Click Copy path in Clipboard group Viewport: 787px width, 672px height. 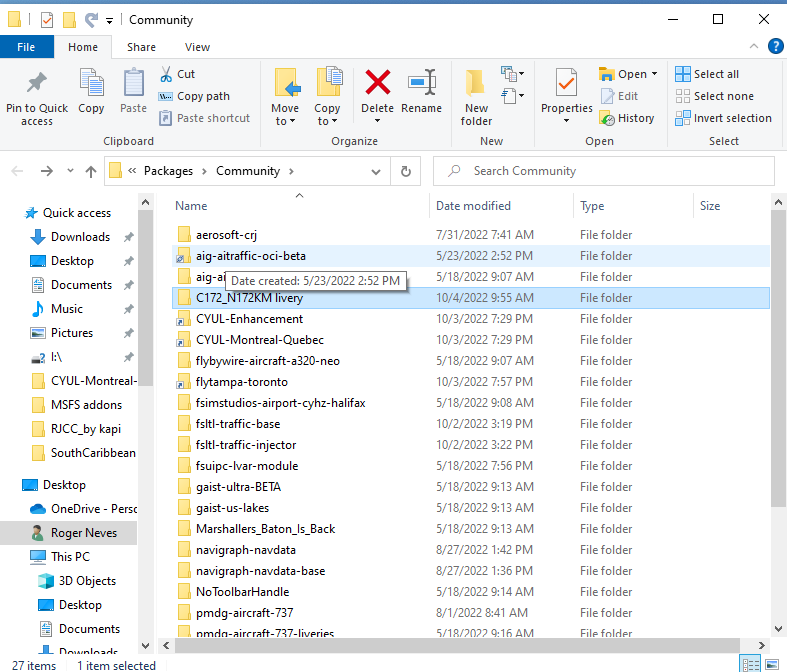194,96
